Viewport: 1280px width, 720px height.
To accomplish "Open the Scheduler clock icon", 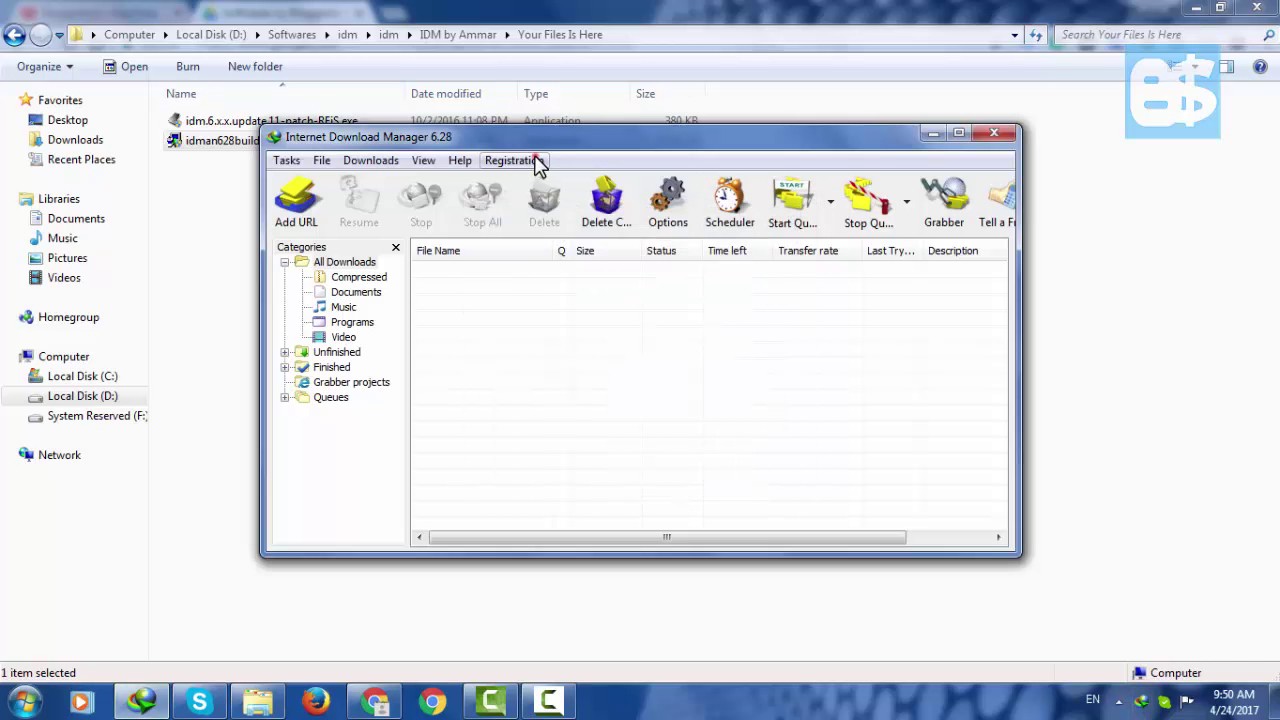I will click(729, 203).
